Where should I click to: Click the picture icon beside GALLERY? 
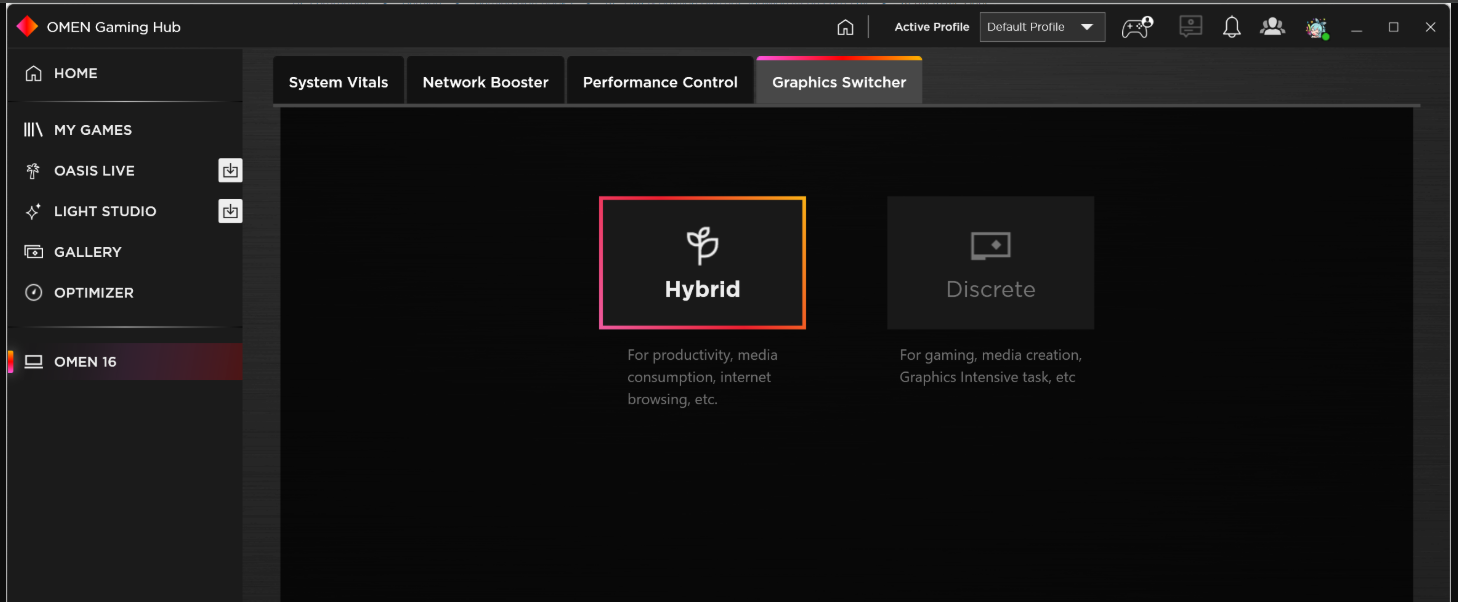pos(34,252)
